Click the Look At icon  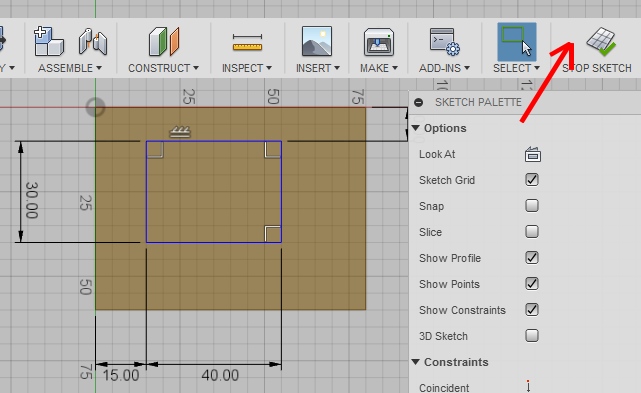click(533, 155)
